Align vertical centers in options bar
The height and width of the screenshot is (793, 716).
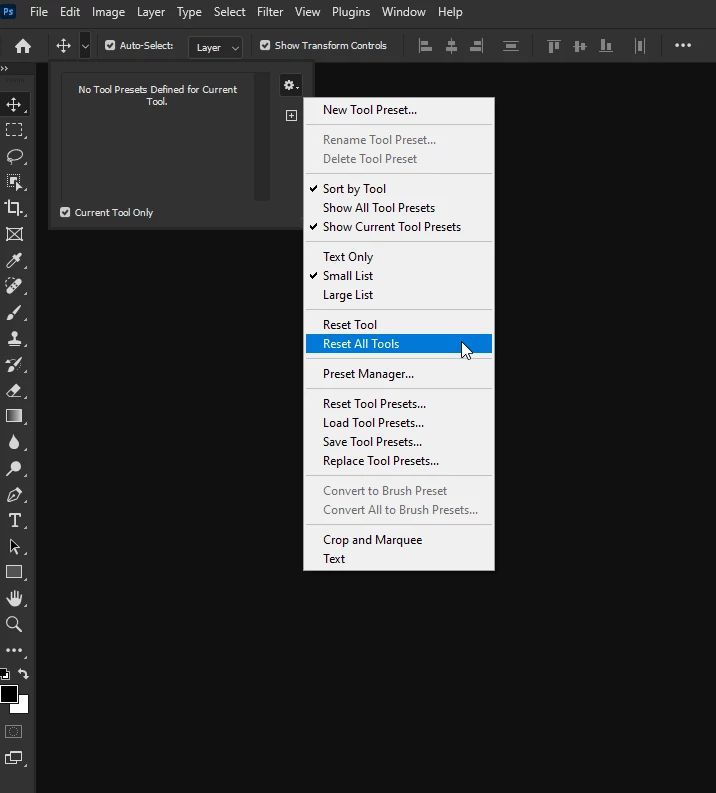pos(579,46)
